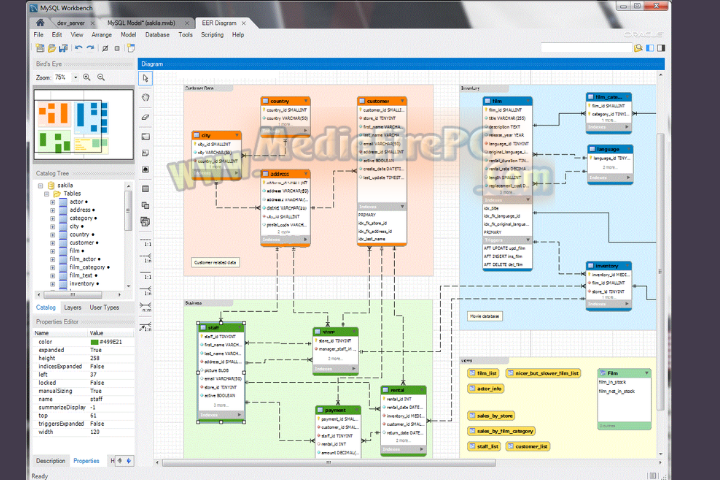
Task: Switch to the Description tab
Action: (51, 461)
